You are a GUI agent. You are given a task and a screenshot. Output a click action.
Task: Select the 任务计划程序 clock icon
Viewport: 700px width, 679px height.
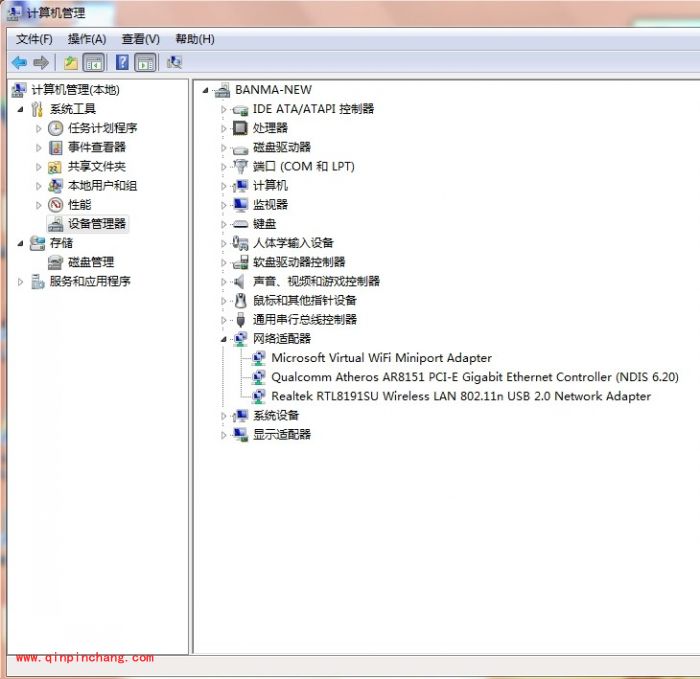56,129
